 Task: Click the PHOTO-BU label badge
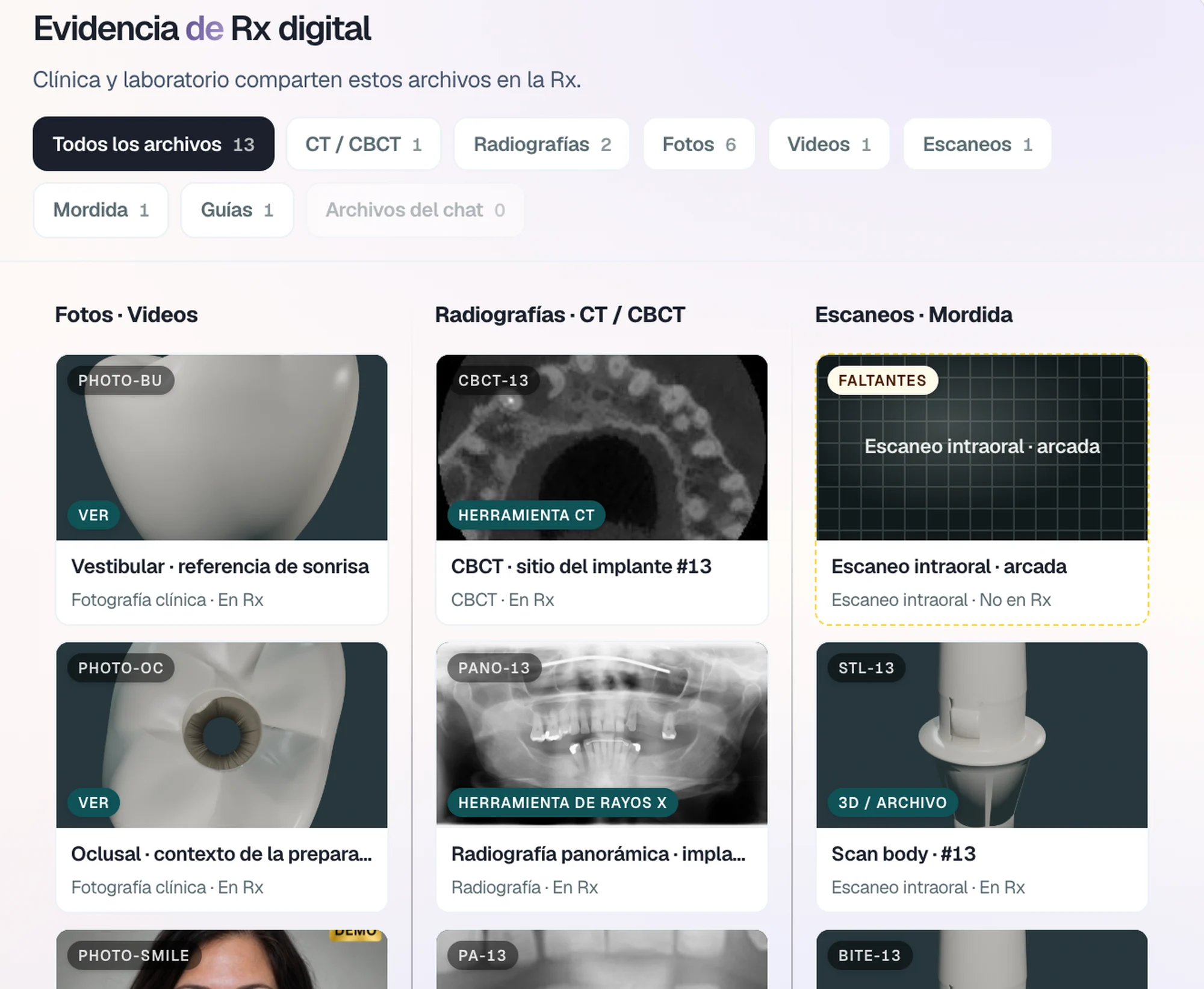click(120, 380)
